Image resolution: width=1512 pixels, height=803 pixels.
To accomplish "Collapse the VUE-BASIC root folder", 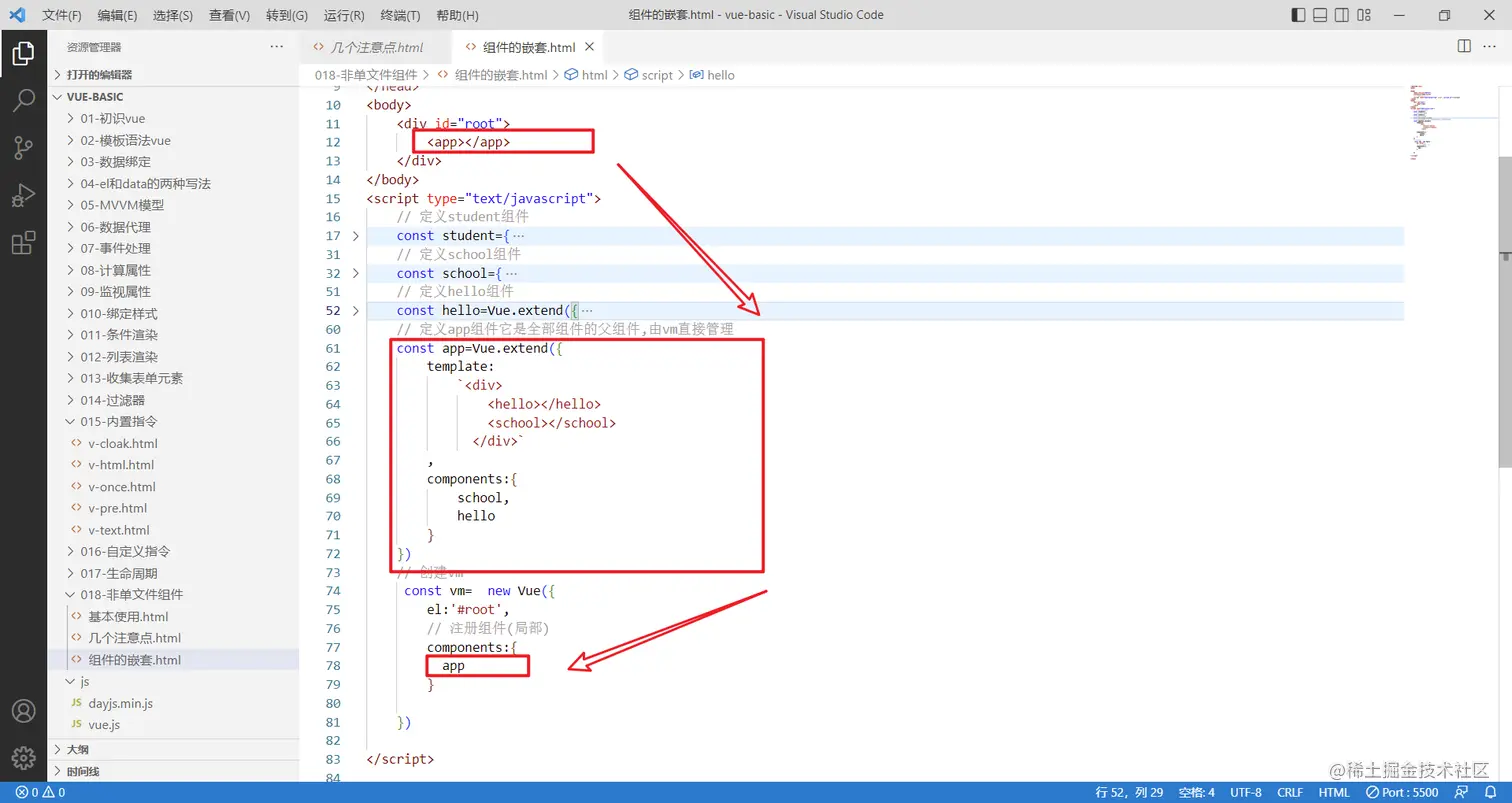I will [x=173, y=97].
